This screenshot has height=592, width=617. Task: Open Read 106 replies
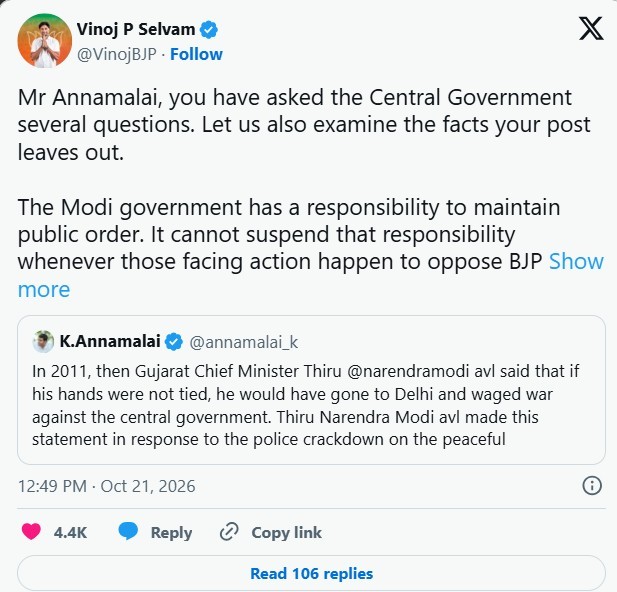point(311,574)
